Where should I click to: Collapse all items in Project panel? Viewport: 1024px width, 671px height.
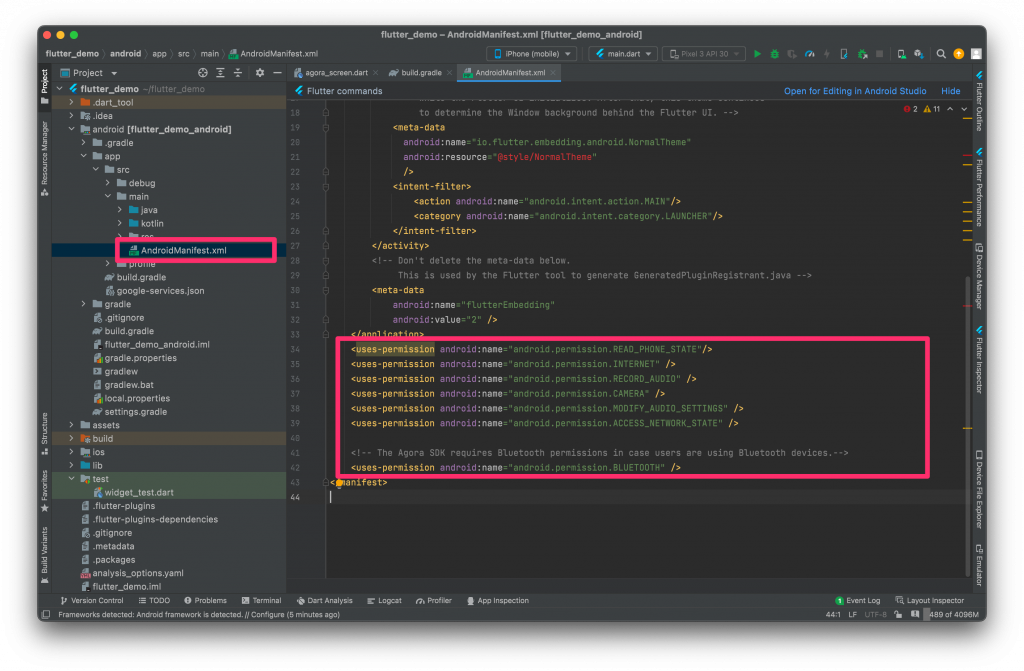238,73
